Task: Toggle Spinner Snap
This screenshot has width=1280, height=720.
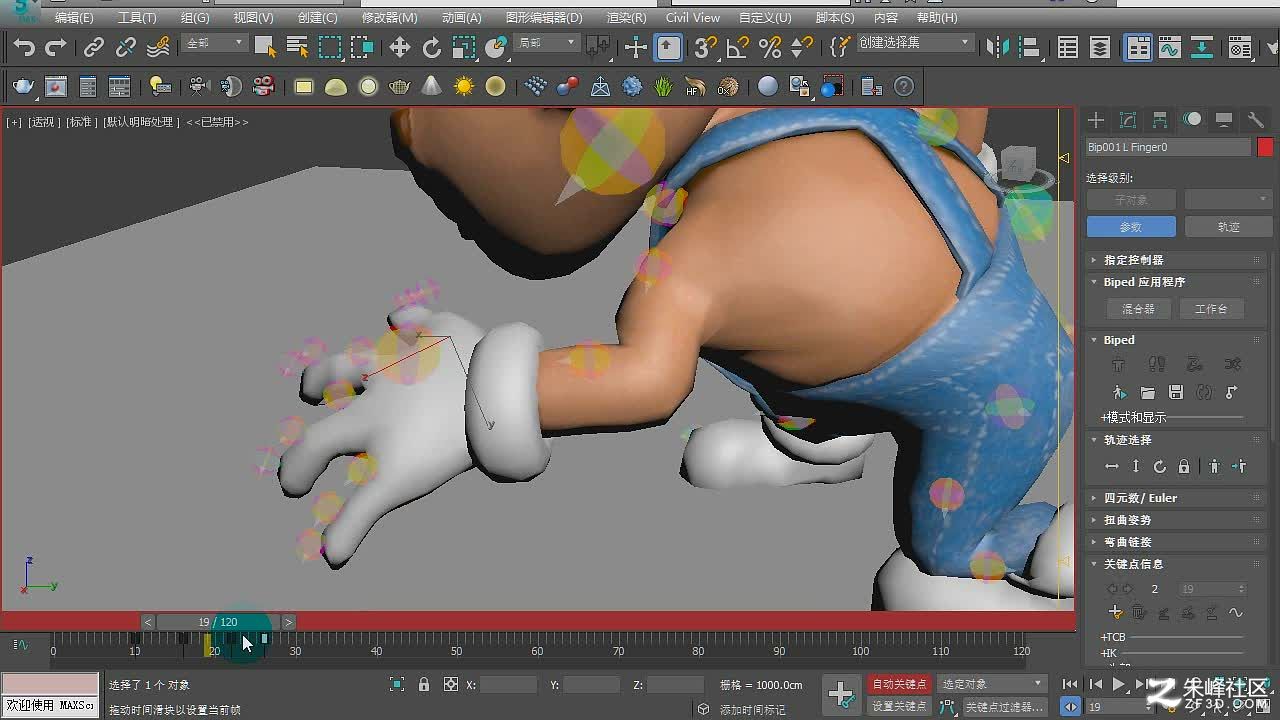Action: pos(802,47)
